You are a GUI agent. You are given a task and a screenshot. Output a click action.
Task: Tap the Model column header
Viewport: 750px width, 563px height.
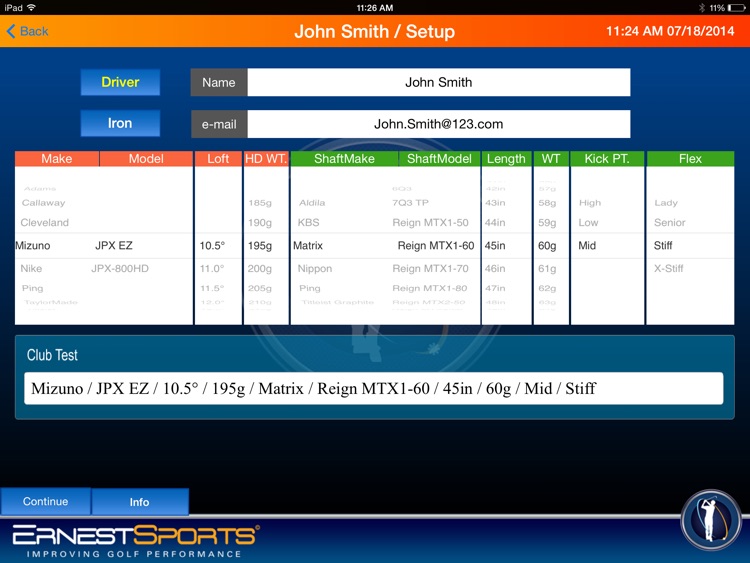(146, 159)
